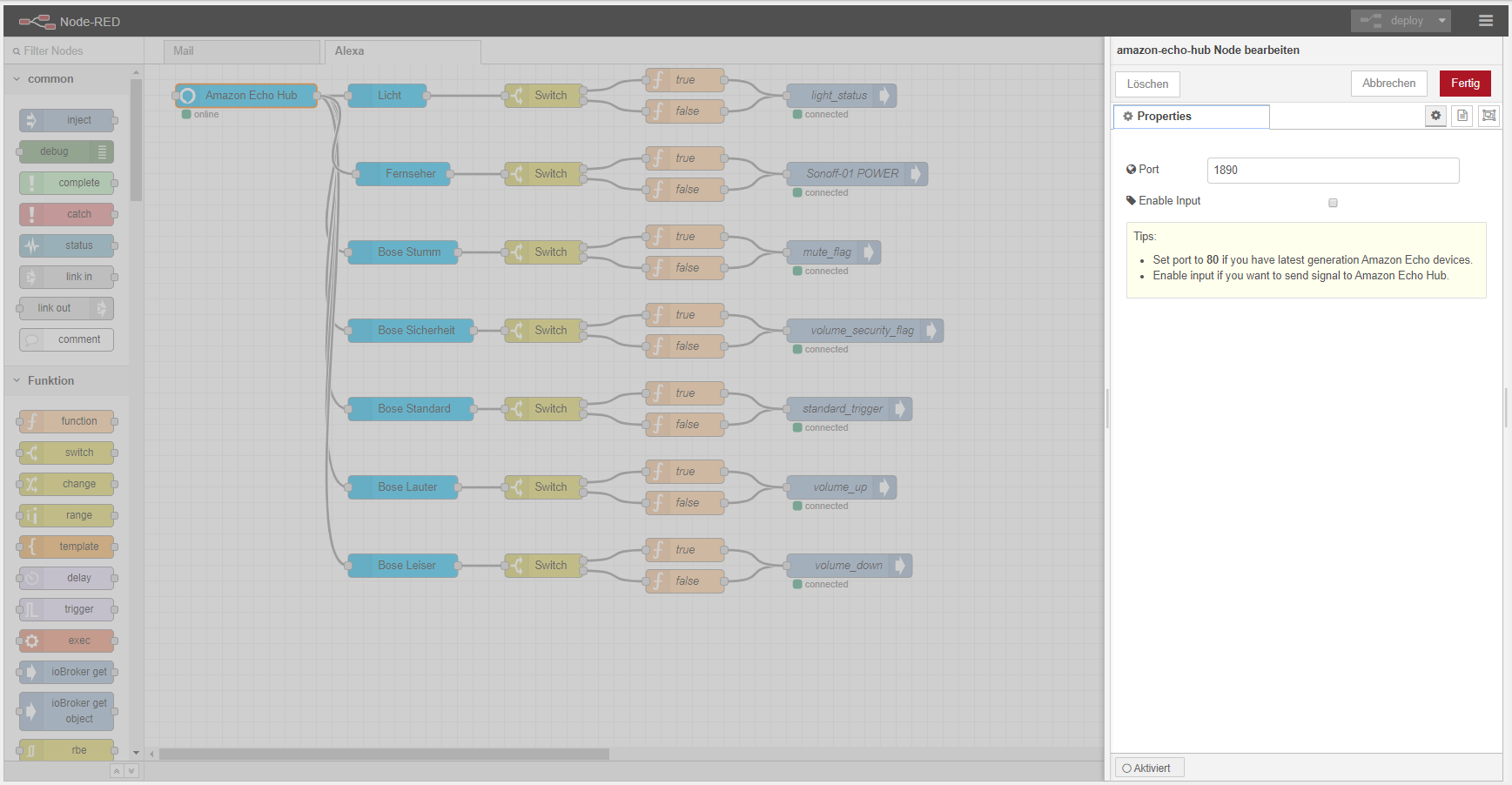Select the change palette node
The height and width of the screenshot is (785, 1512).
tap(67, 484)
